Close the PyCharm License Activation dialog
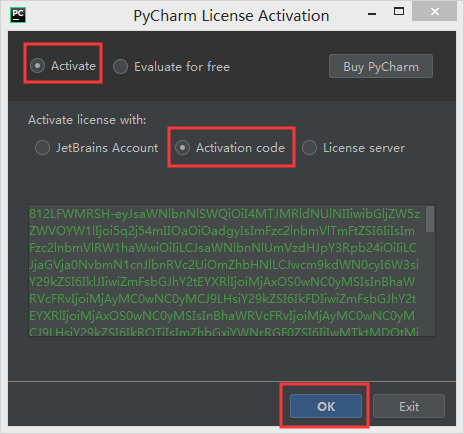 coord(434,12)
